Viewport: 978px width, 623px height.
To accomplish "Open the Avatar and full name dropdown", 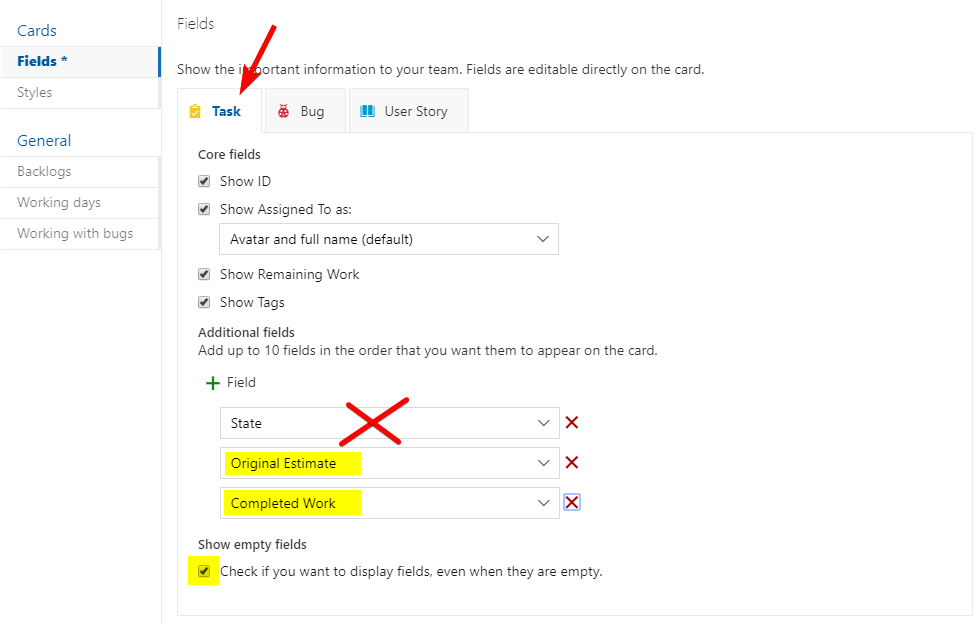I will (544, 239).
